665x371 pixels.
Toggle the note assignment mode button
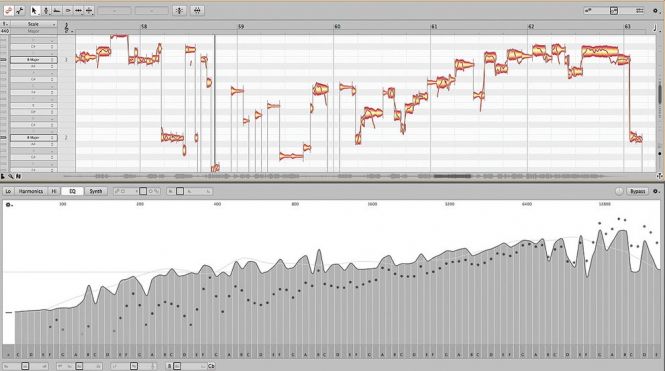coord(20,11)
